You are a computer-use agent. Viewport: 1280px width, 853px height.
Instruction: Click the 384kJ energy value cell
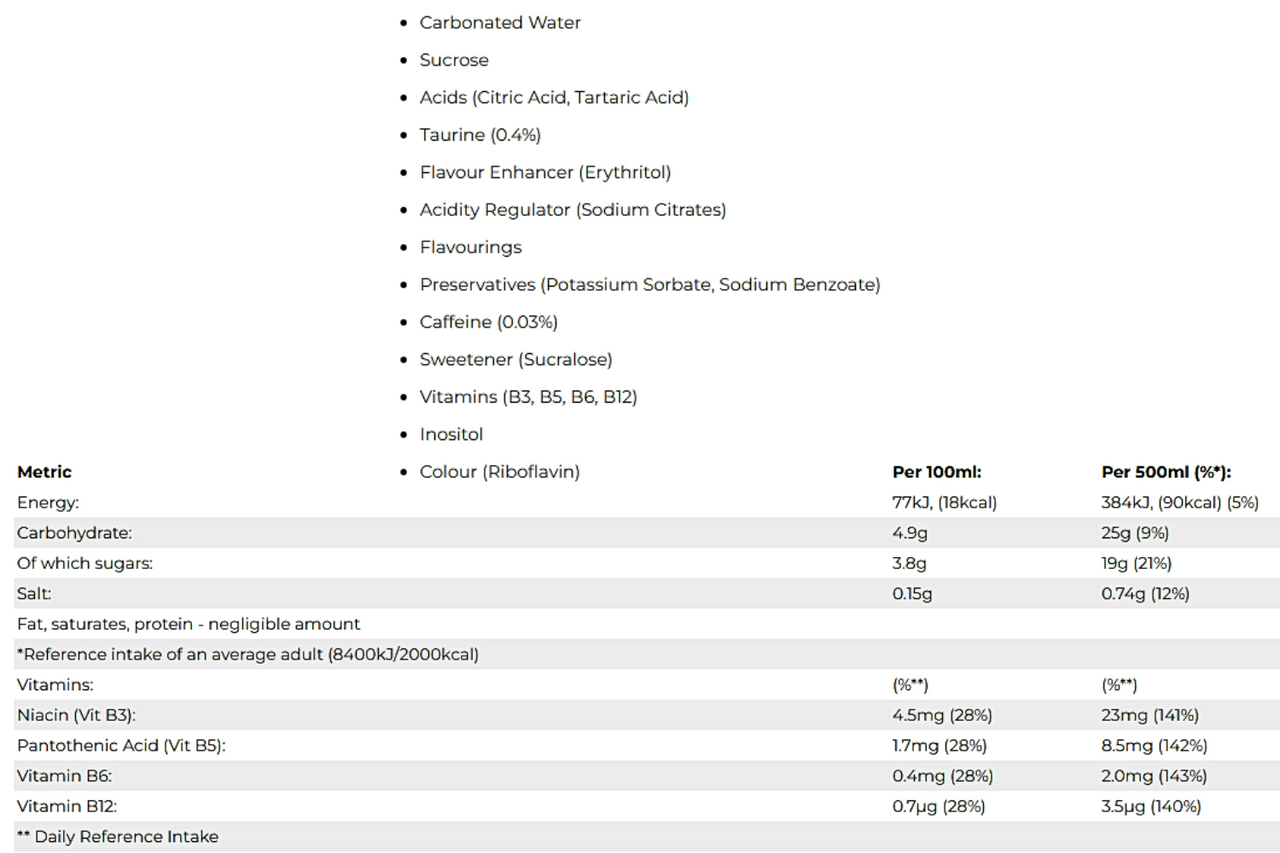pos(1180,503)
